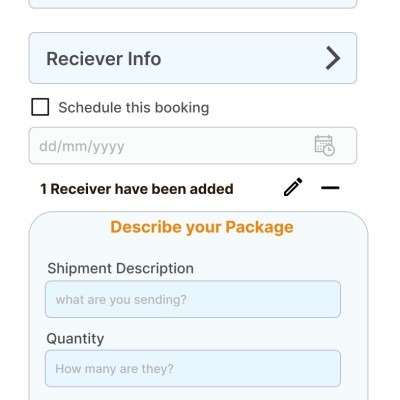Viewport: 400px width, 400px height.
Task: Click the Describe your Package heading
Action: 202,227
